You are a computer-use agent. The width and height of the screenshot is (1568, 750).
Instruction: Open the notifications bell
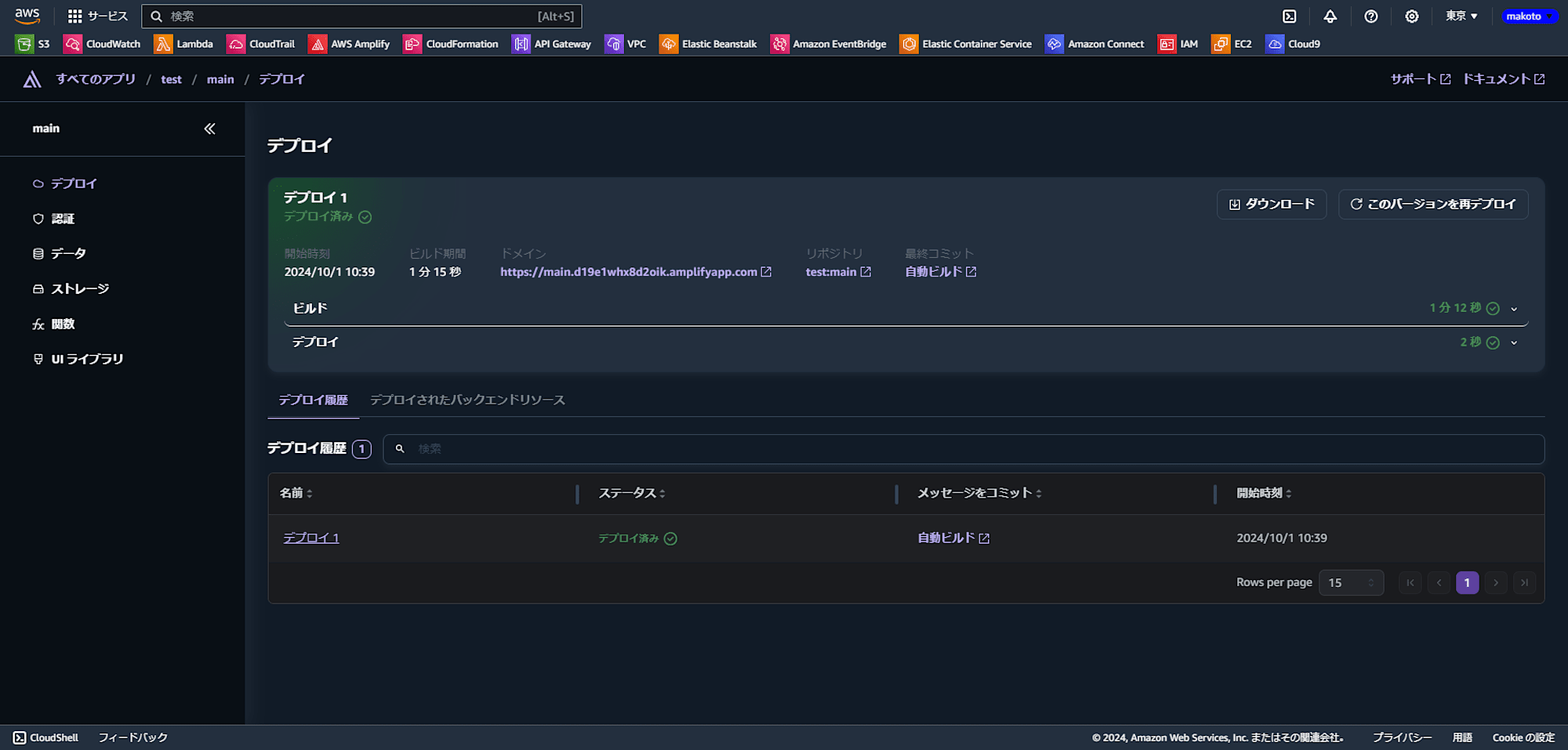1330,16
